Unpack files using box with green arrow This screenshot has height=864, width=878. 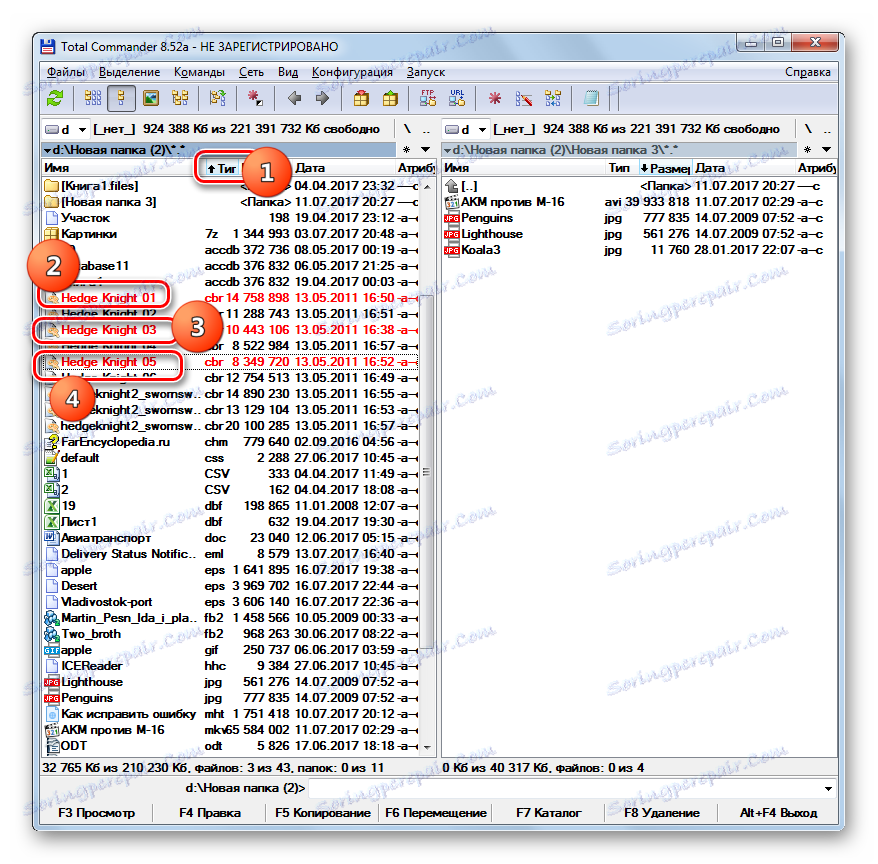[390, 99]
